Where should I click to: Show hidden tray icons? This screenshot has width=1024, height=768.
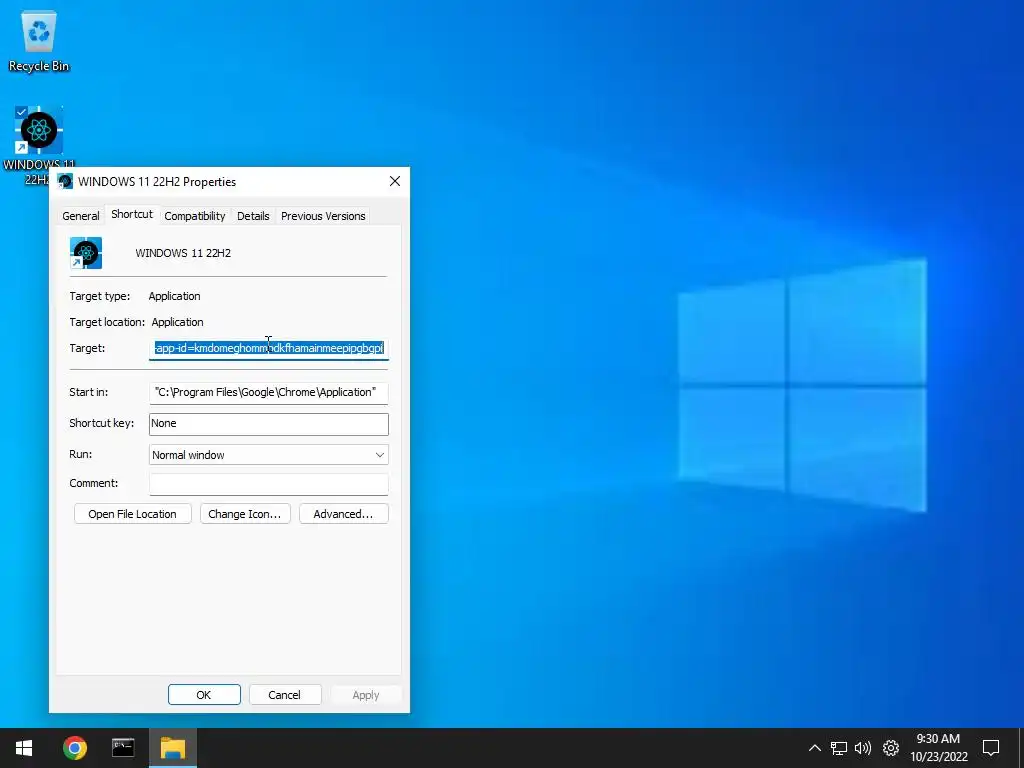pos(814,748)
